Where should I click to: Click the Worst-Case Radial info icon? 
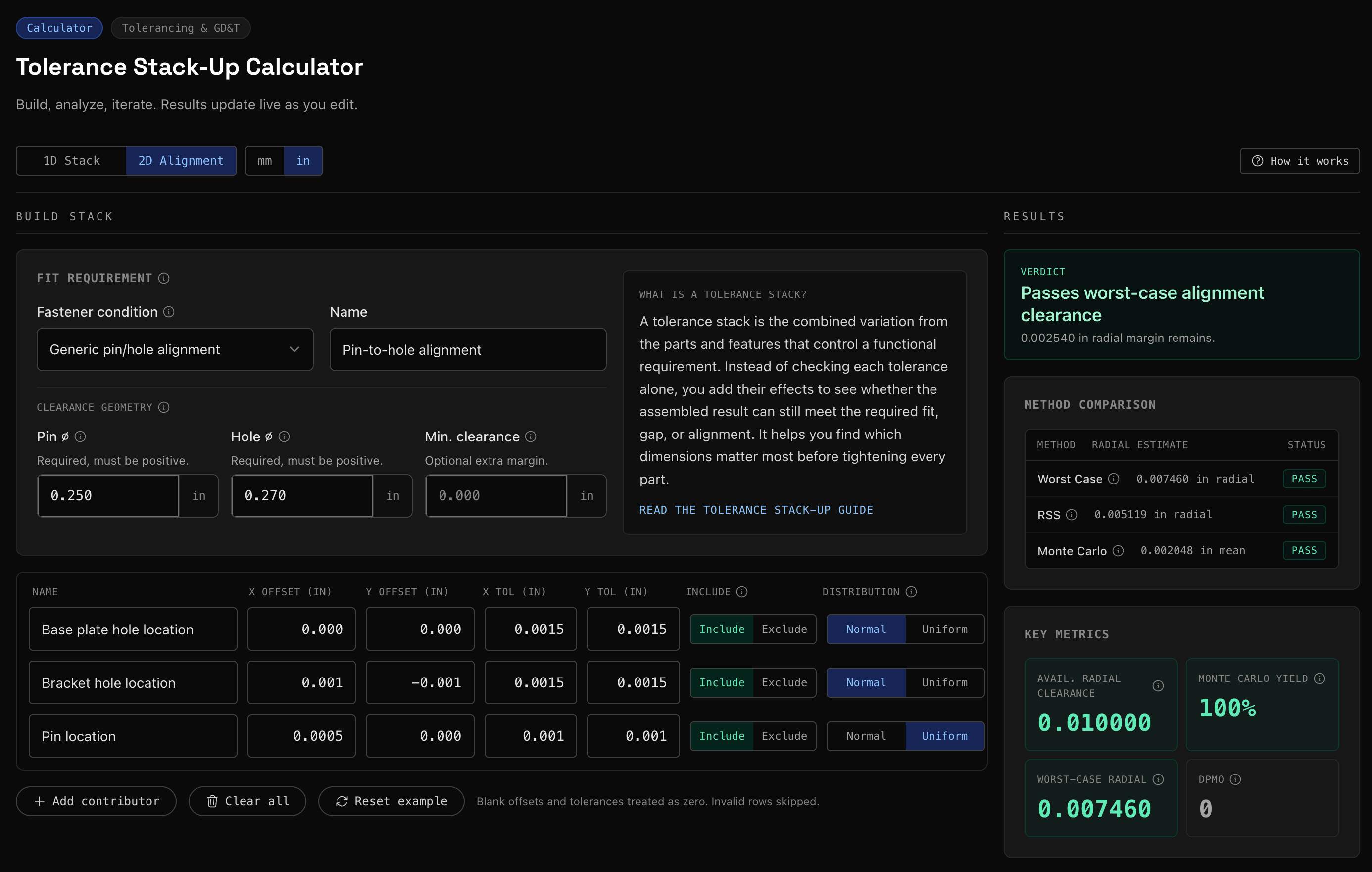1158,779
